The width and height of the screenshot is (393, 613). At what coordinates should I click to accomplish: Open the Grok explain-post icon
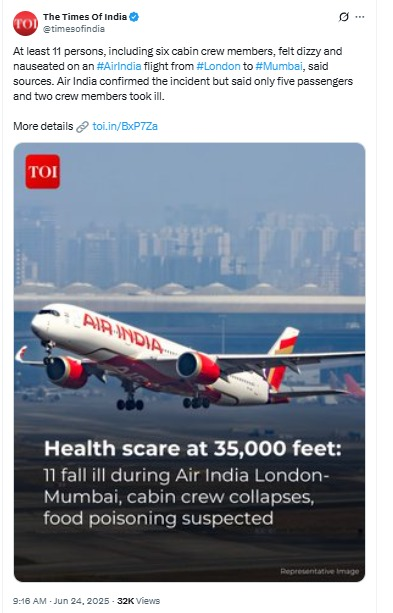344,17
